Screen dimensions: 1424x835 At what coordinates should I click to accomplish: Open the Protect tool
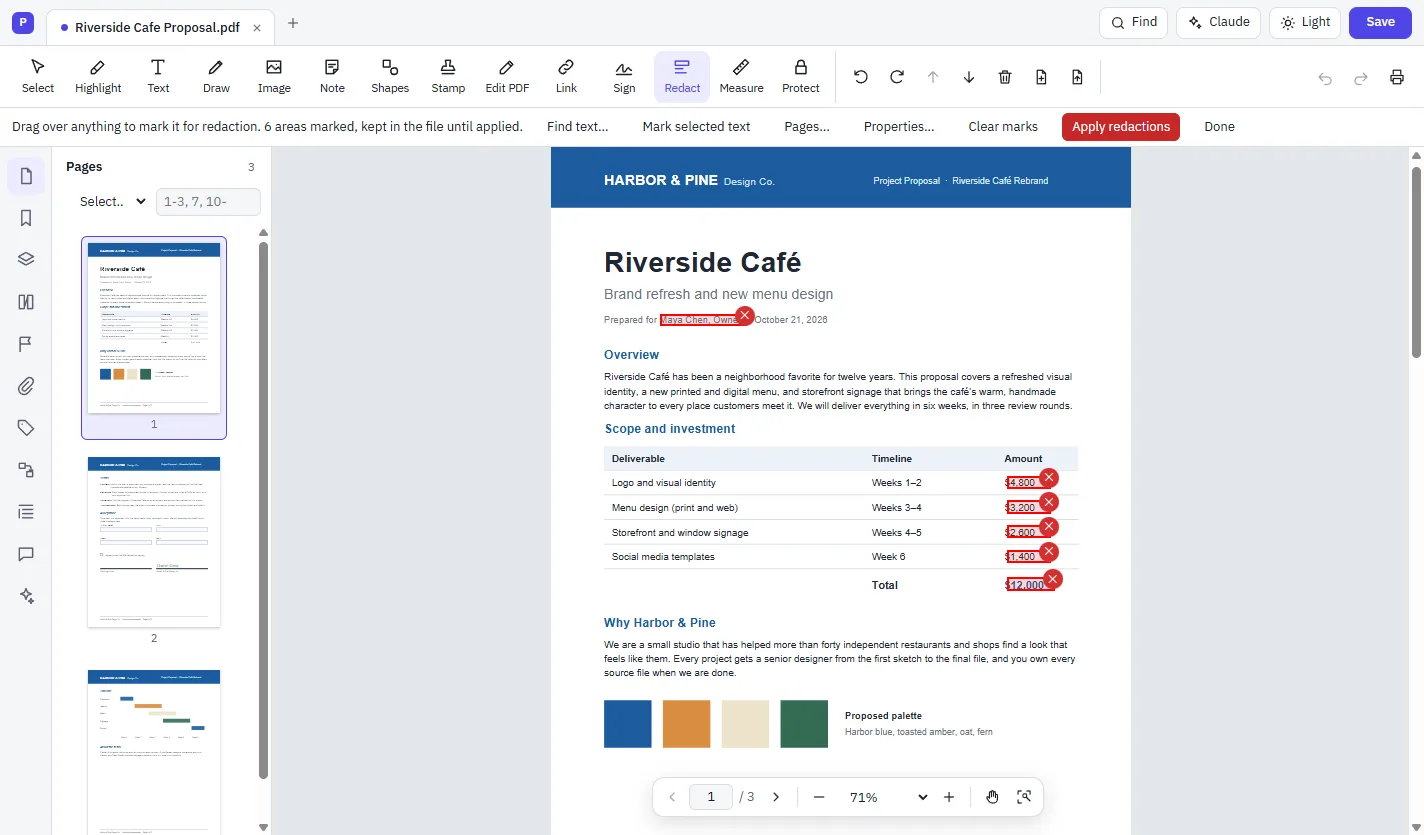click(800, 77)
